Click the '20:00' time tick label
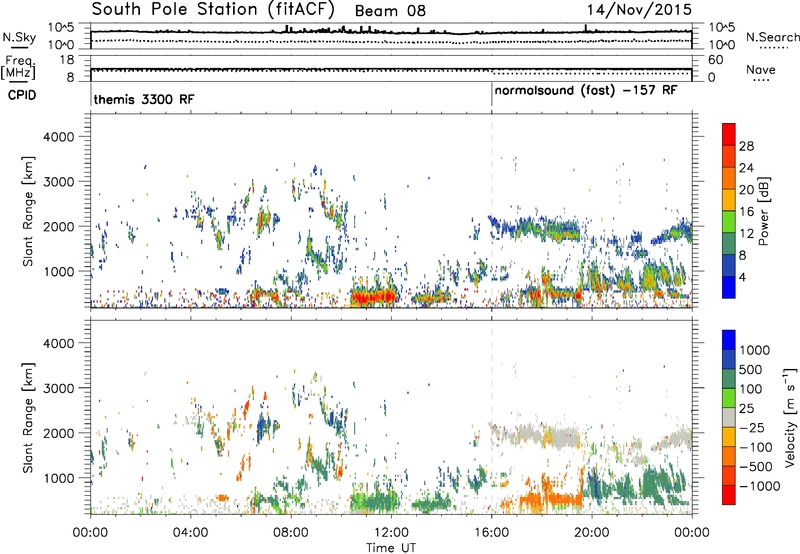 point(592,533)
